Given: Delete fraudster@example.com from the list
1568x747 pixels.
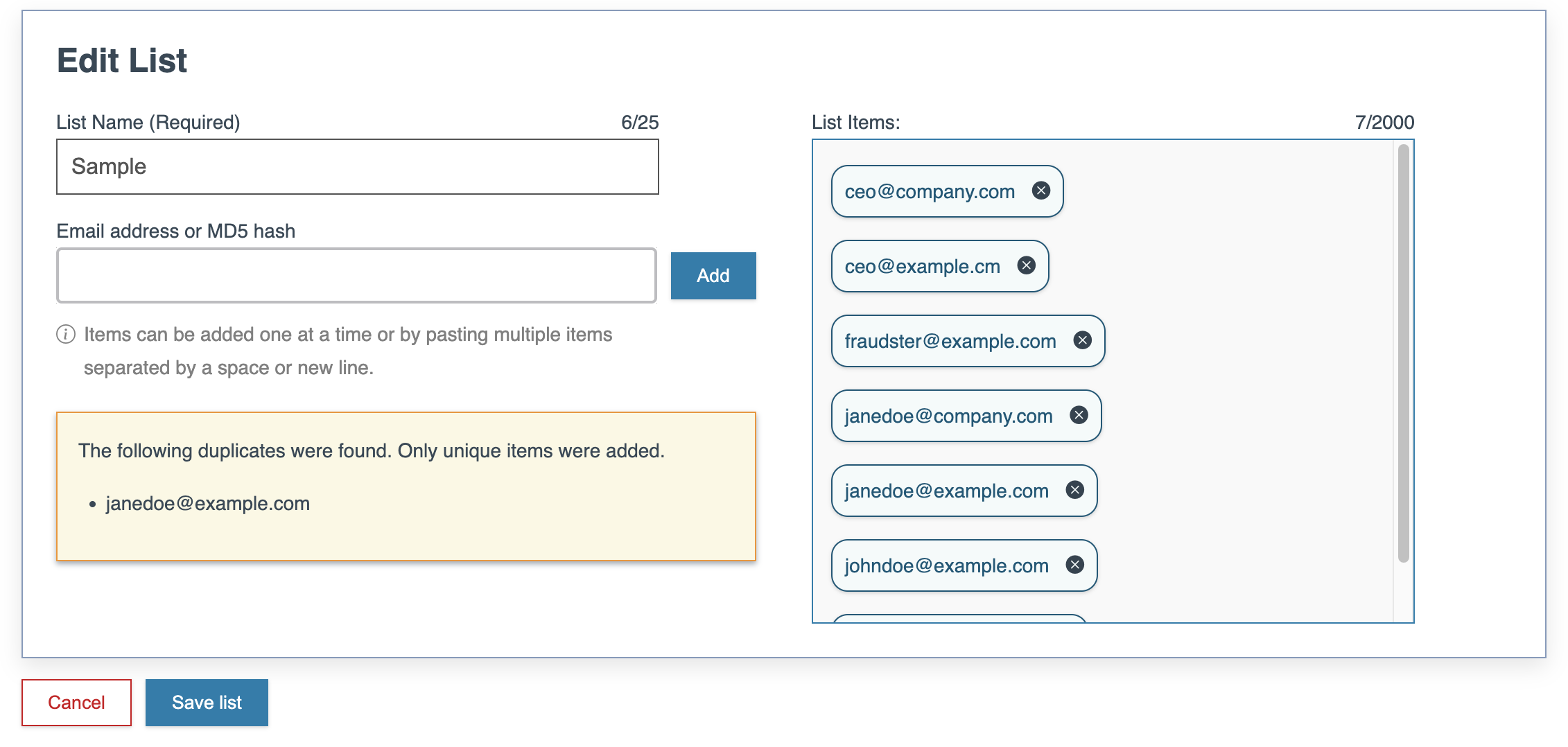Looking at the screenshot, I should coord(1082,340).
